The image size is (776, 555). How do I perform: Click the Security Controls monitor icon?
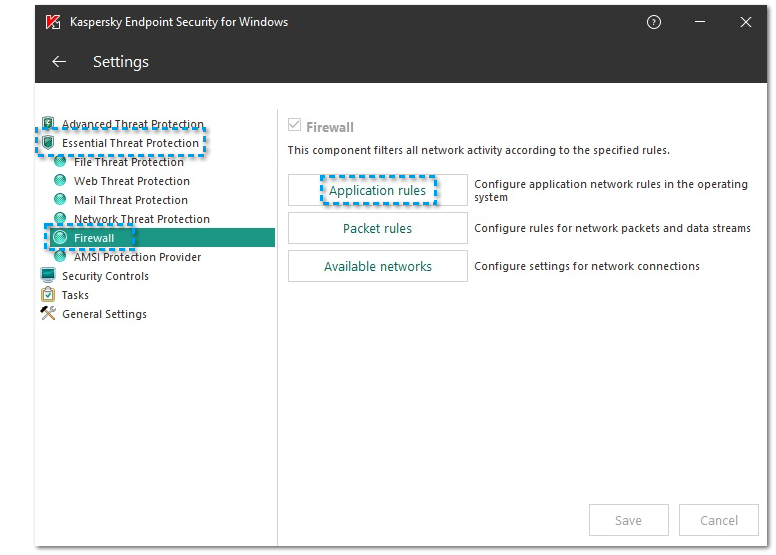(x=48, y=276)
